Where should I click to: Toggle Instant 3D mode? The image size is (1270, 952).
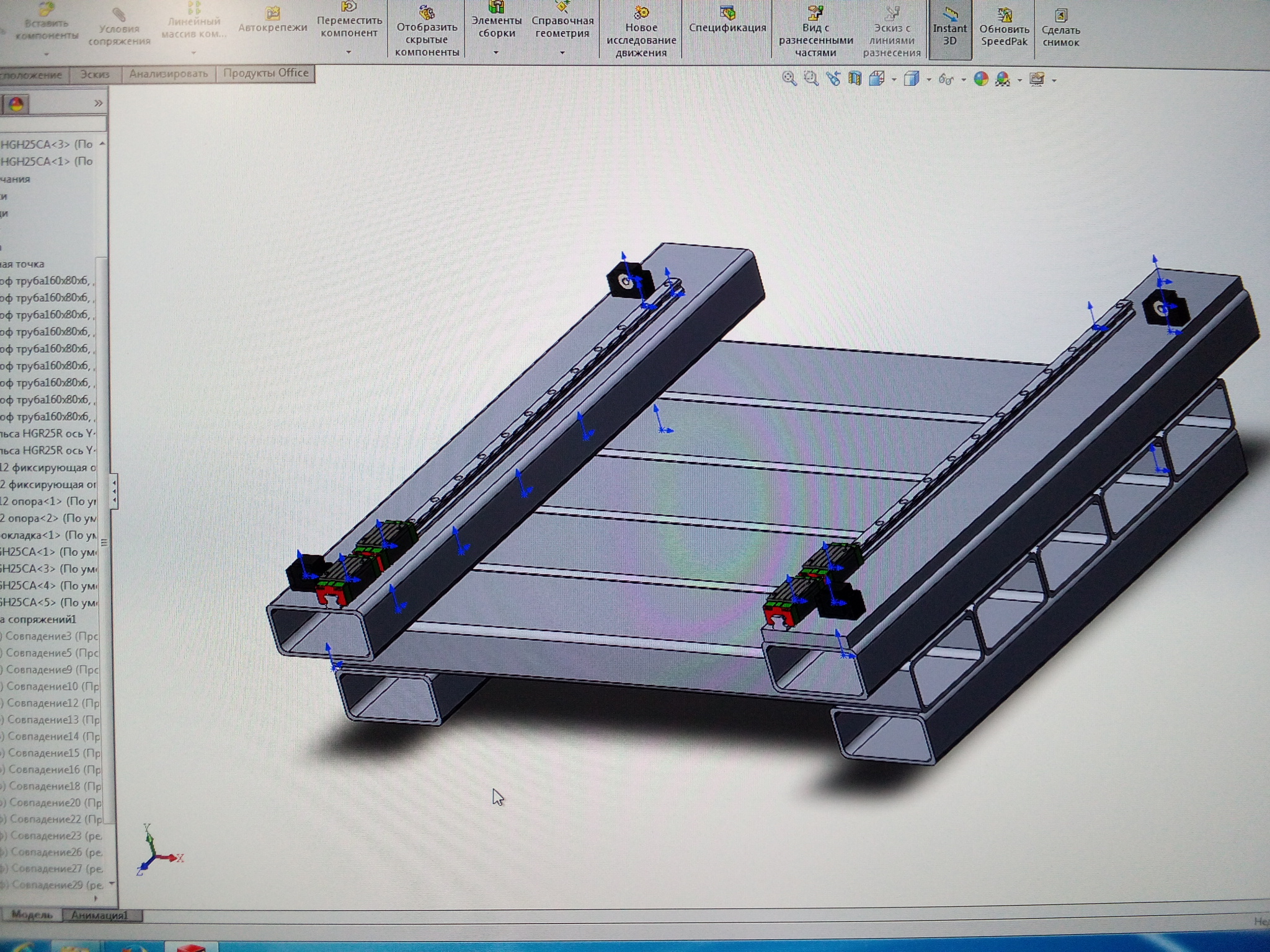click(949, 28)
